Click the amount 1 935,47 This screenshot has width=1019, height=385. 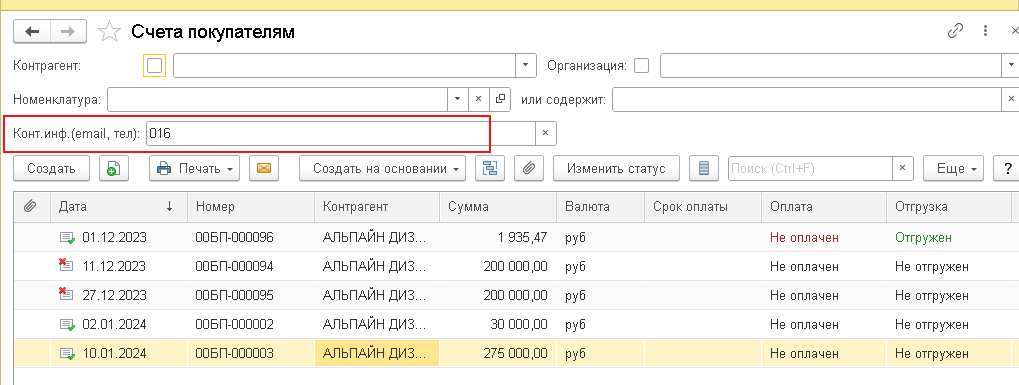coord(522,238)
